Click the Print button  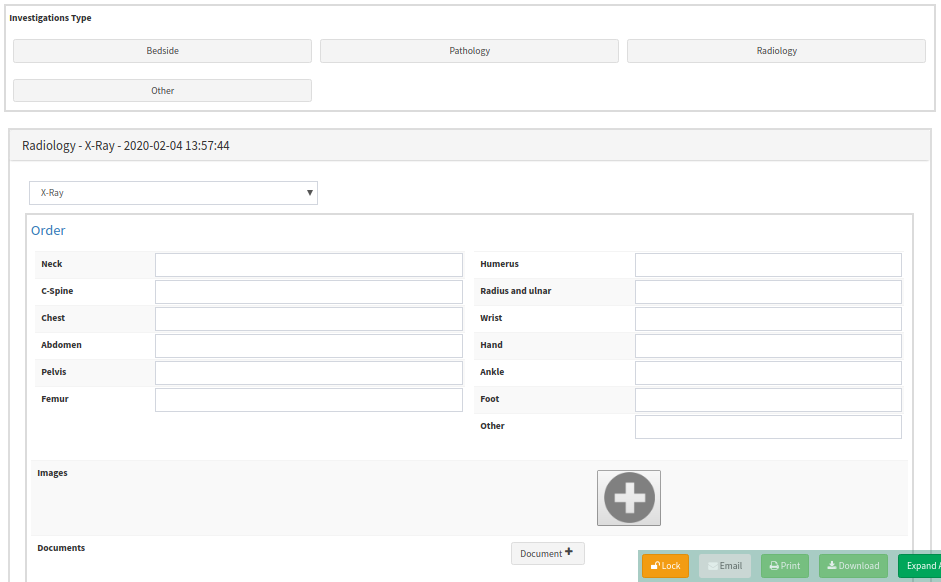[x=784, y=566]
